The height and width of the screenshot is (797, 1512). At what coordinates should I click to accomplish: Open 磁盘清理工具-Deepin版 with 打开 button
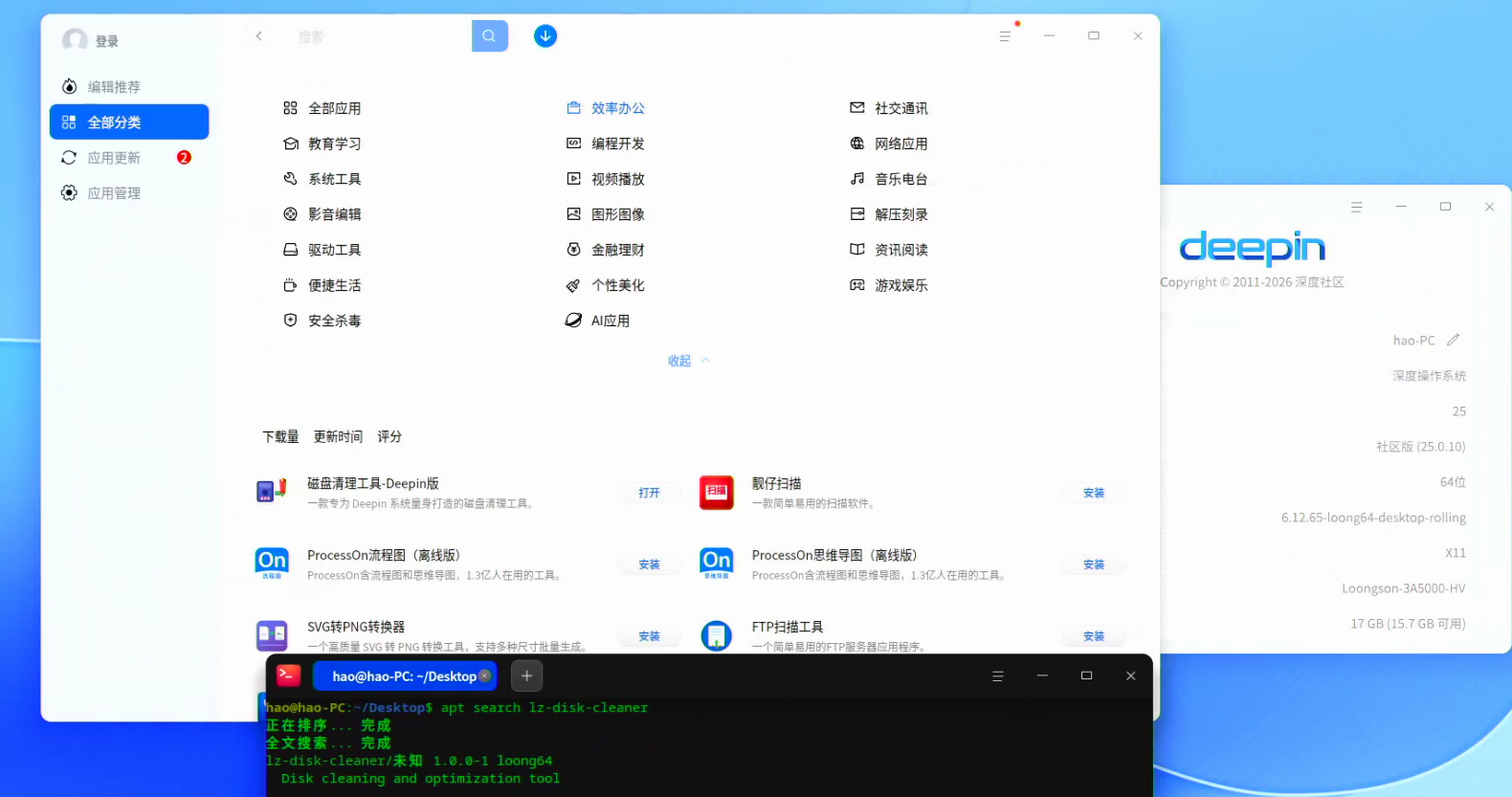click(x=650, y=493)
